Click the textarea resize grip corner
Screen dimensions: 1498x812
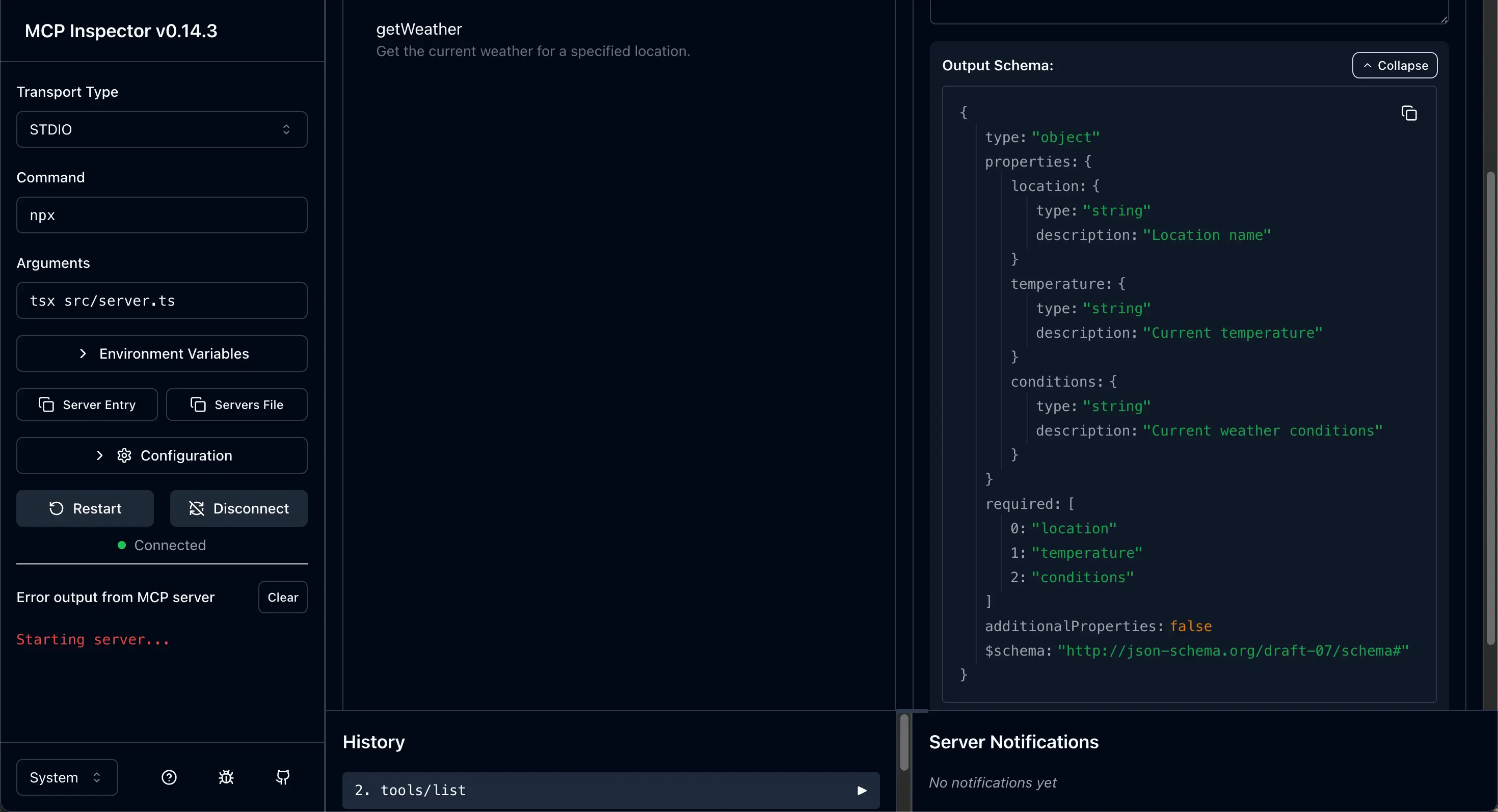(1444, 19)
